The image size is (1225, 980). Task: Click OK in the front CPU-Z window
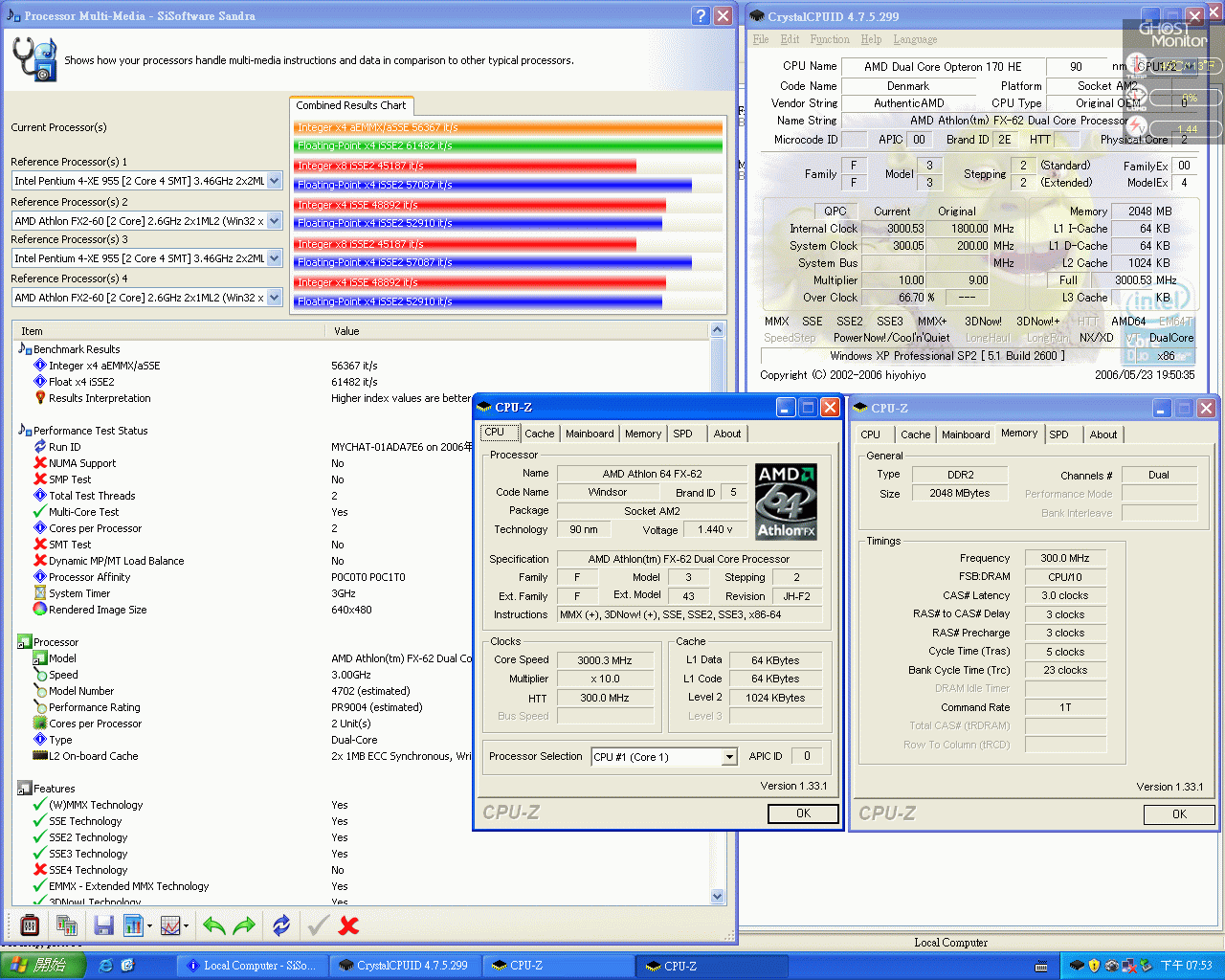[803, 813]
